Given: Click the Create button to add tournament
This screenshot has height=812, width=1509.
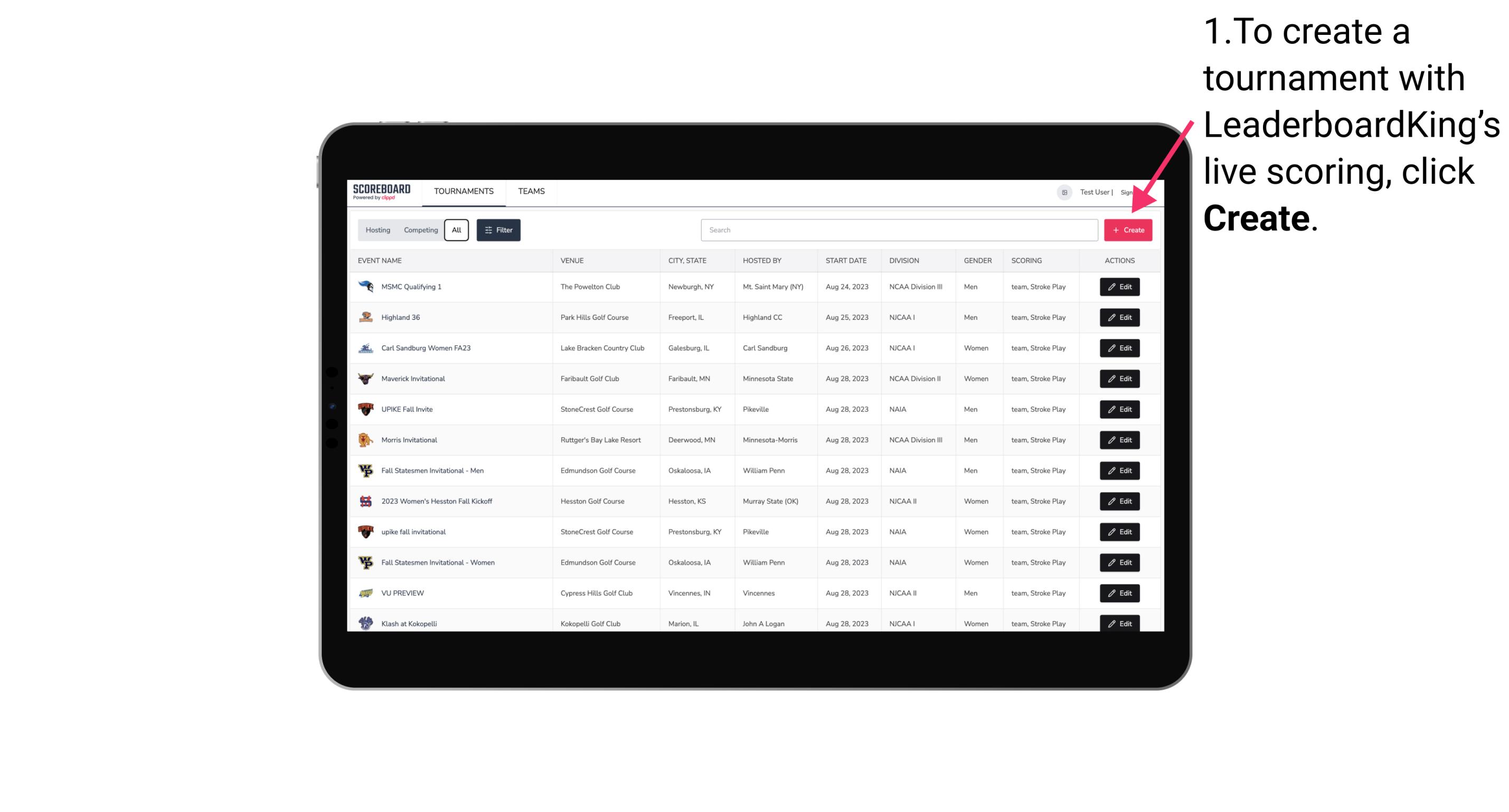Looking at the screenshot, I should click(x=1128, y=229).
